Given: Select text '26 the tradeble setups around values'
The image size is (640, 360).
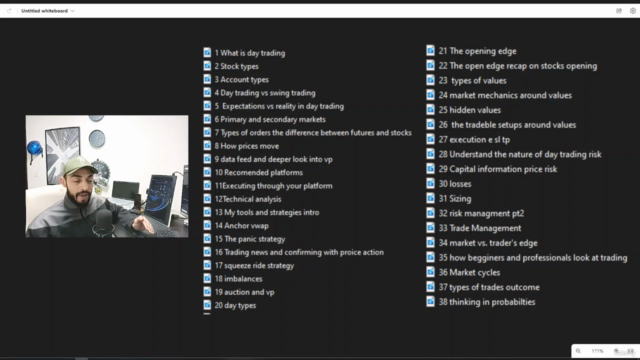Looking at the screenshot, I should point(507,125).
